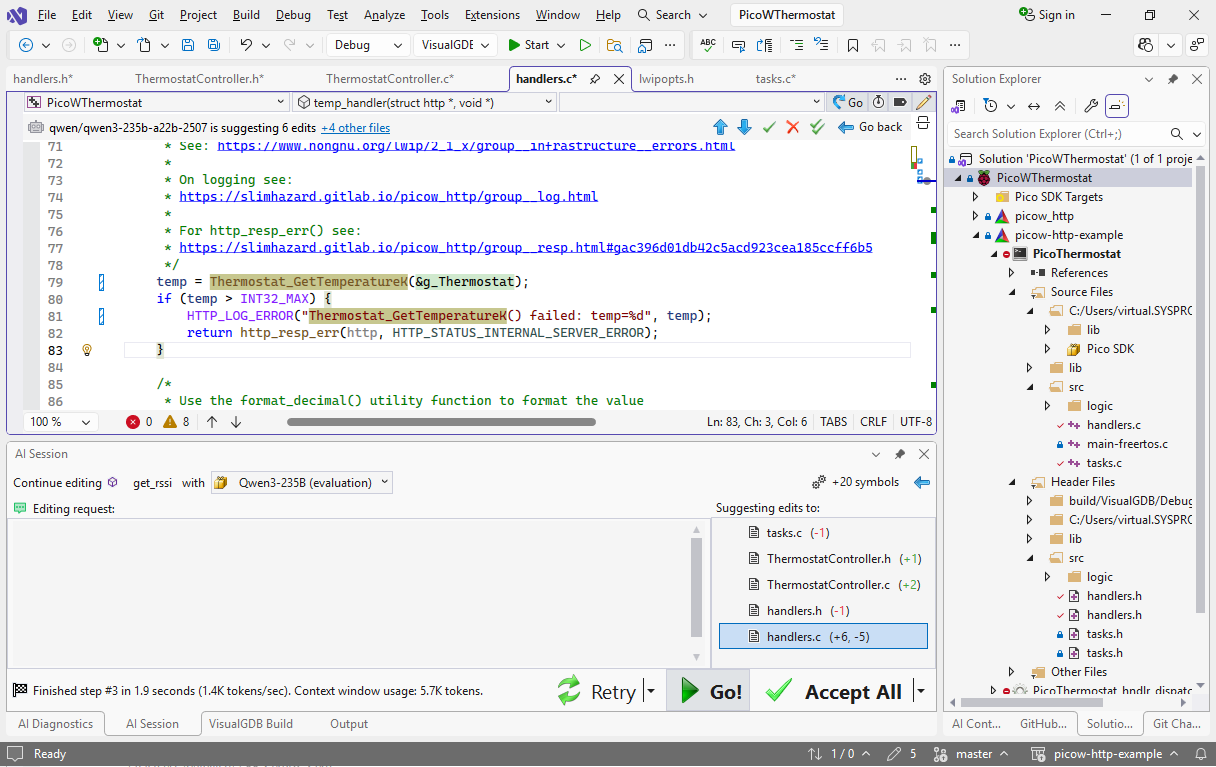Toggle Sync with Active Document in Solution Explorer
This screenshot has width=1216, height=767.
[x=1034, y=106]
